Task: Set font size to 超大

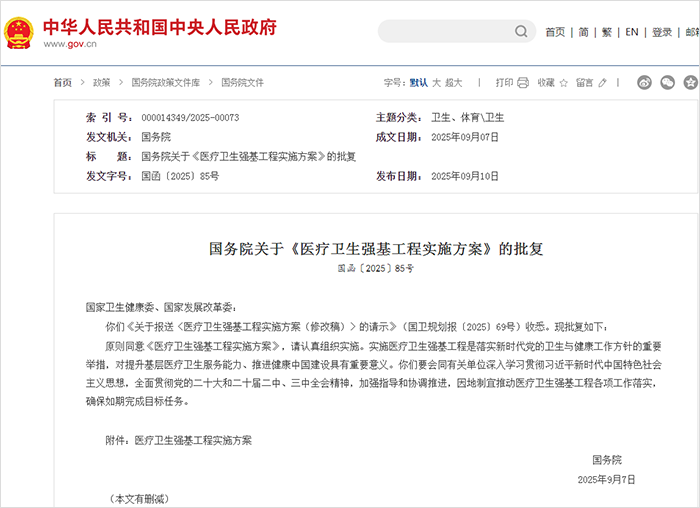Action: 453,83
